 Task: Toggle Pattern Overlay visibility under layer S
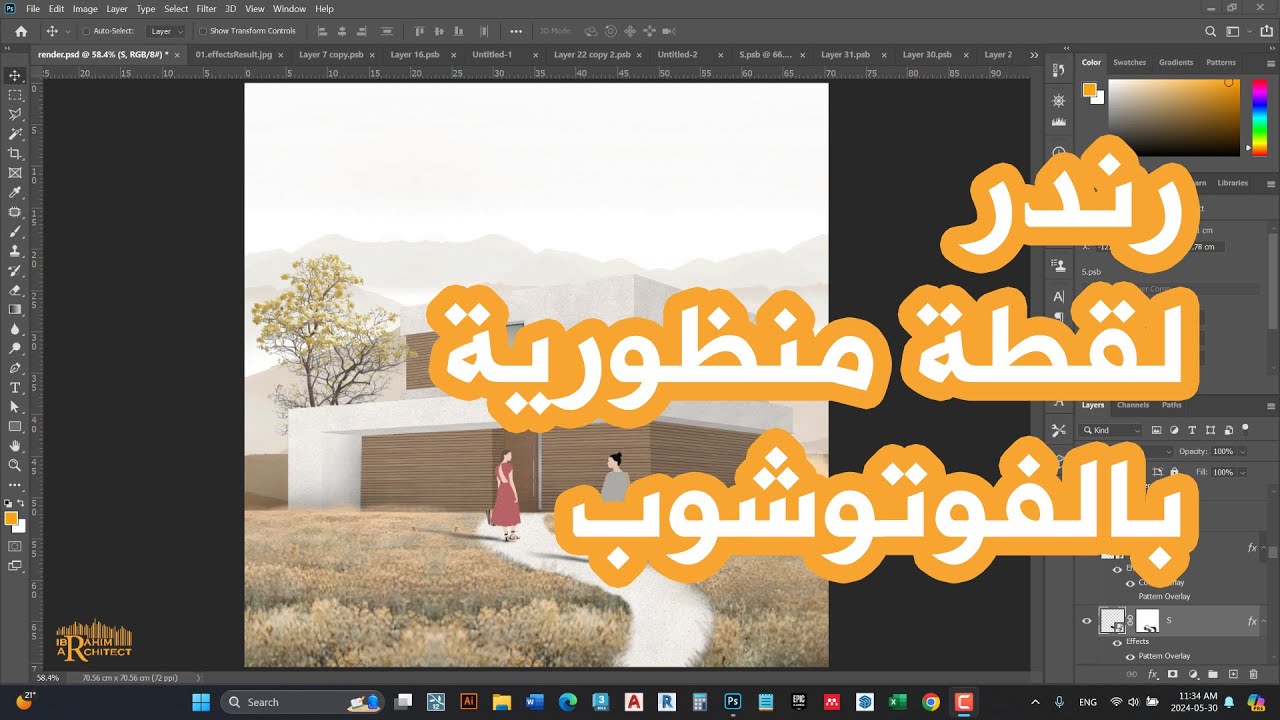[x=1130, y=657]
